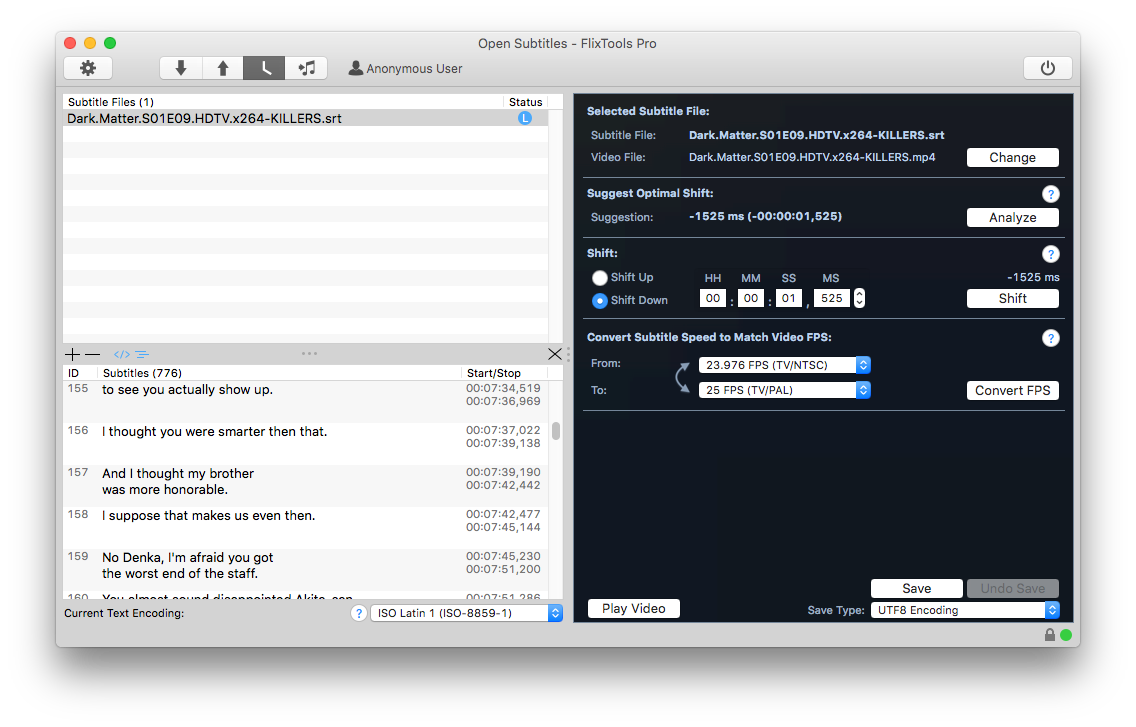The image size is (1136, 727).
Task: Toggle the code tags view icon
Action: pos(122,354)
